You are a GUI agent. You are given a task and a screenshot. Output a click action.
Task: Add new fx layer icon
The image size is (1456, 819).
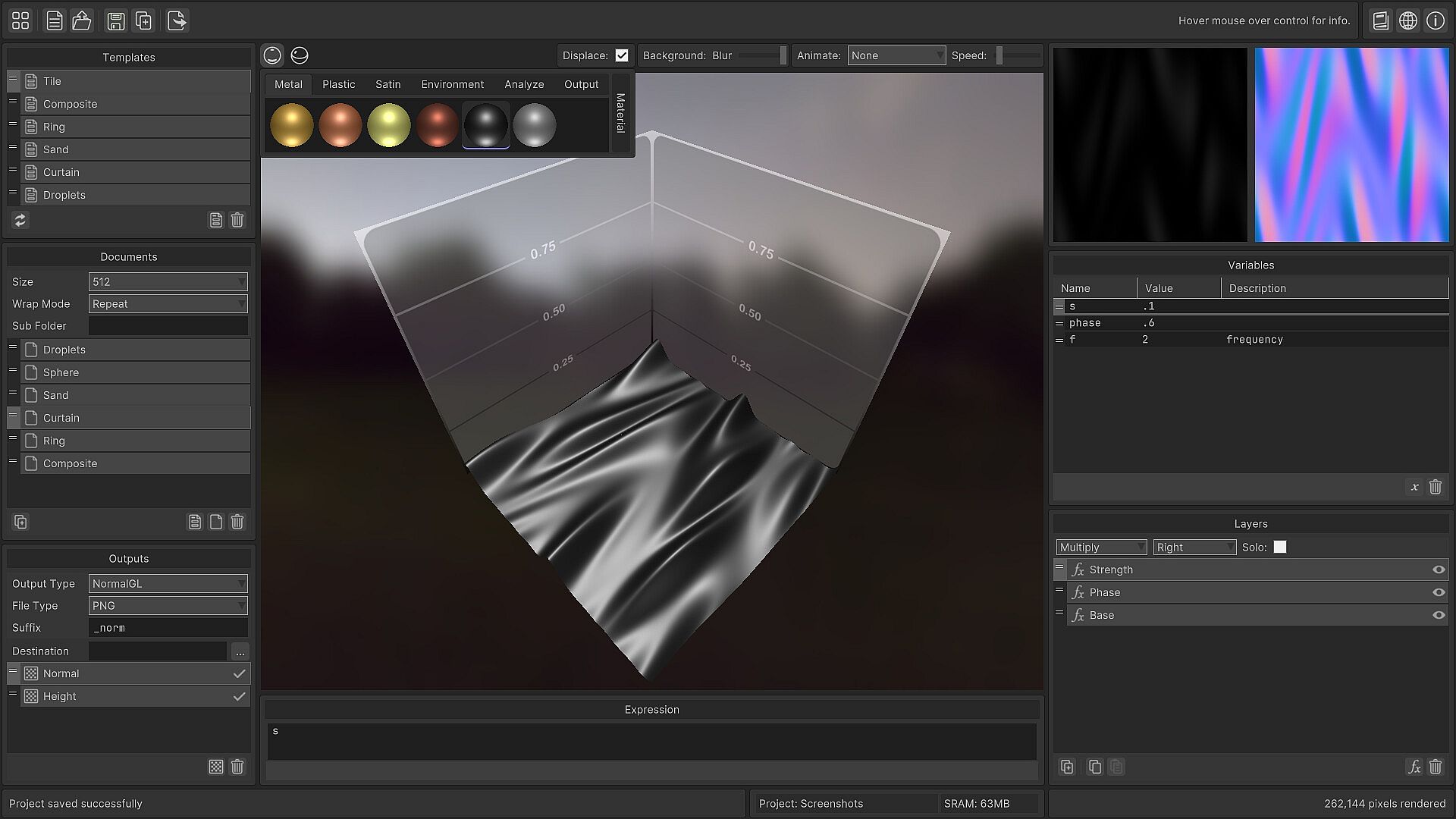(1414, 767)
